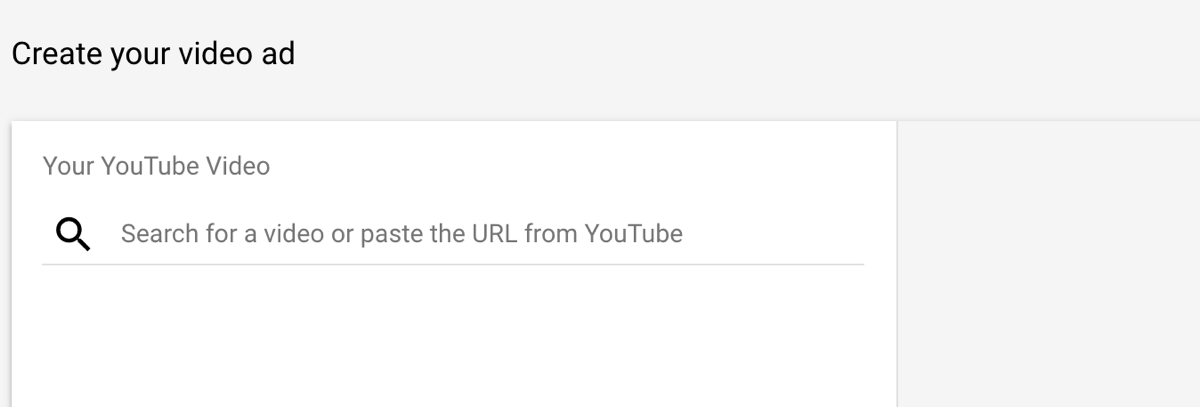Click the white card's empty area below search

[453, 337]
